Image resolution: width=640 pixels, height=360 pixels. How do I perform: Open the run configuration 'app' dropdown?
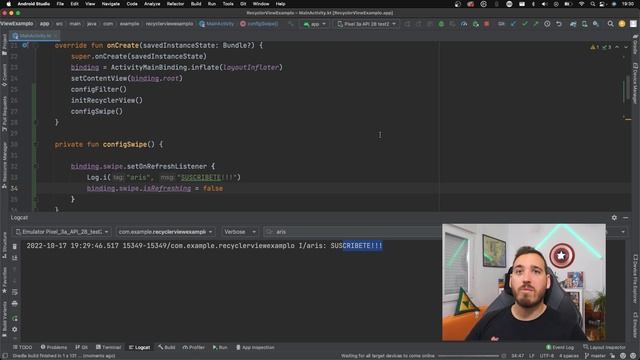click(315, 24)
